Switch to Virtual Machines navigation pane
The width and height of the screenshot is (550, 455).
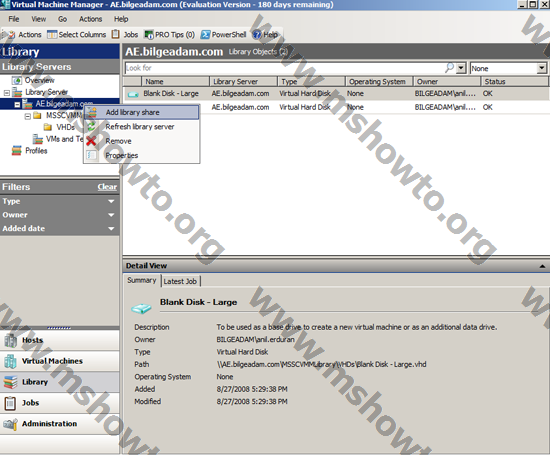(x=60, y=361)
